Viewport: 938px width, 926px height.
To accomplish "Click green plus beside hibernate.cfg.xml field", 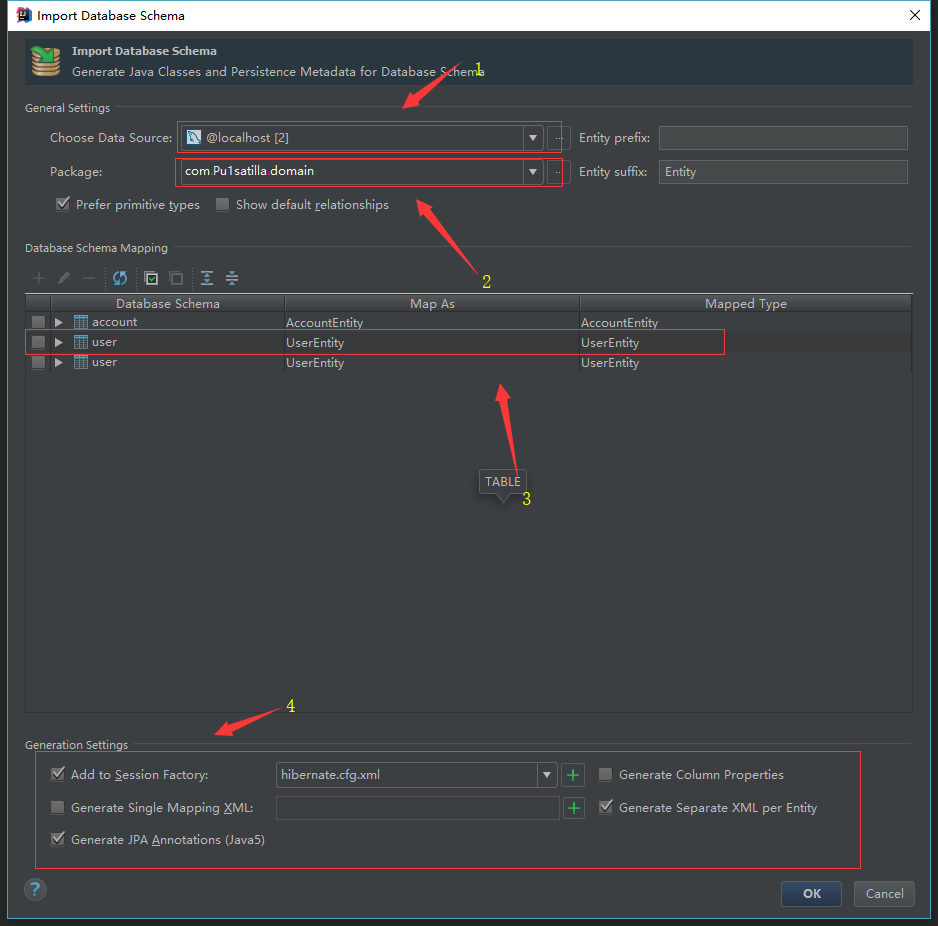I will (x=573, y=775).
